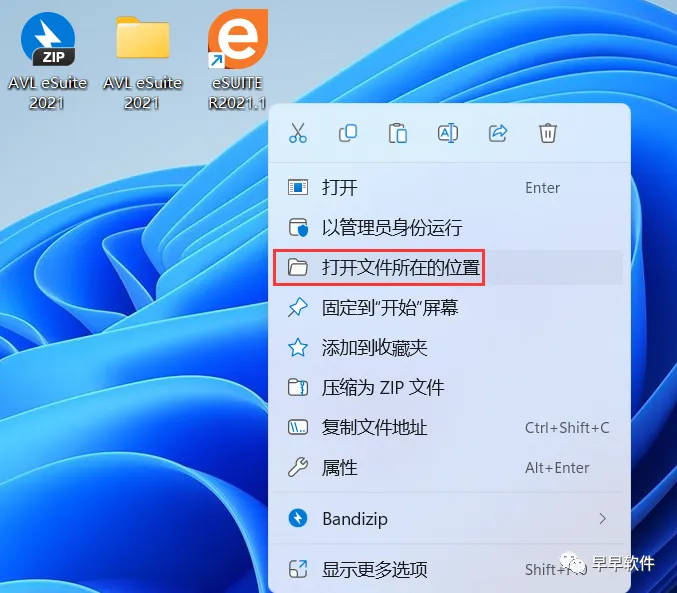Image resolution: width=677 pixels, height=593 pixels.
Task: Click the expand icon beside 显示更多选项
Action: click(298, 569)
